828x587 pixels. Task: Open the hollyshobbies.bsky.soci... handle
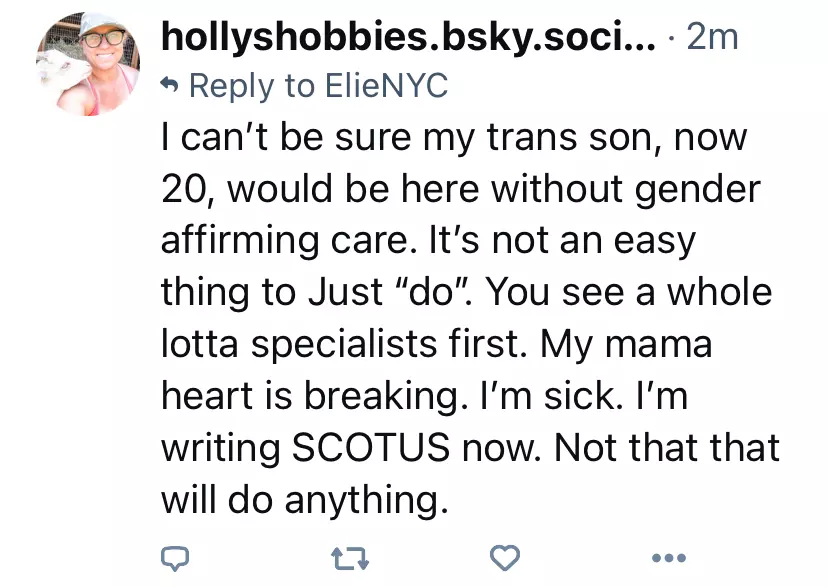coord(408,37)
